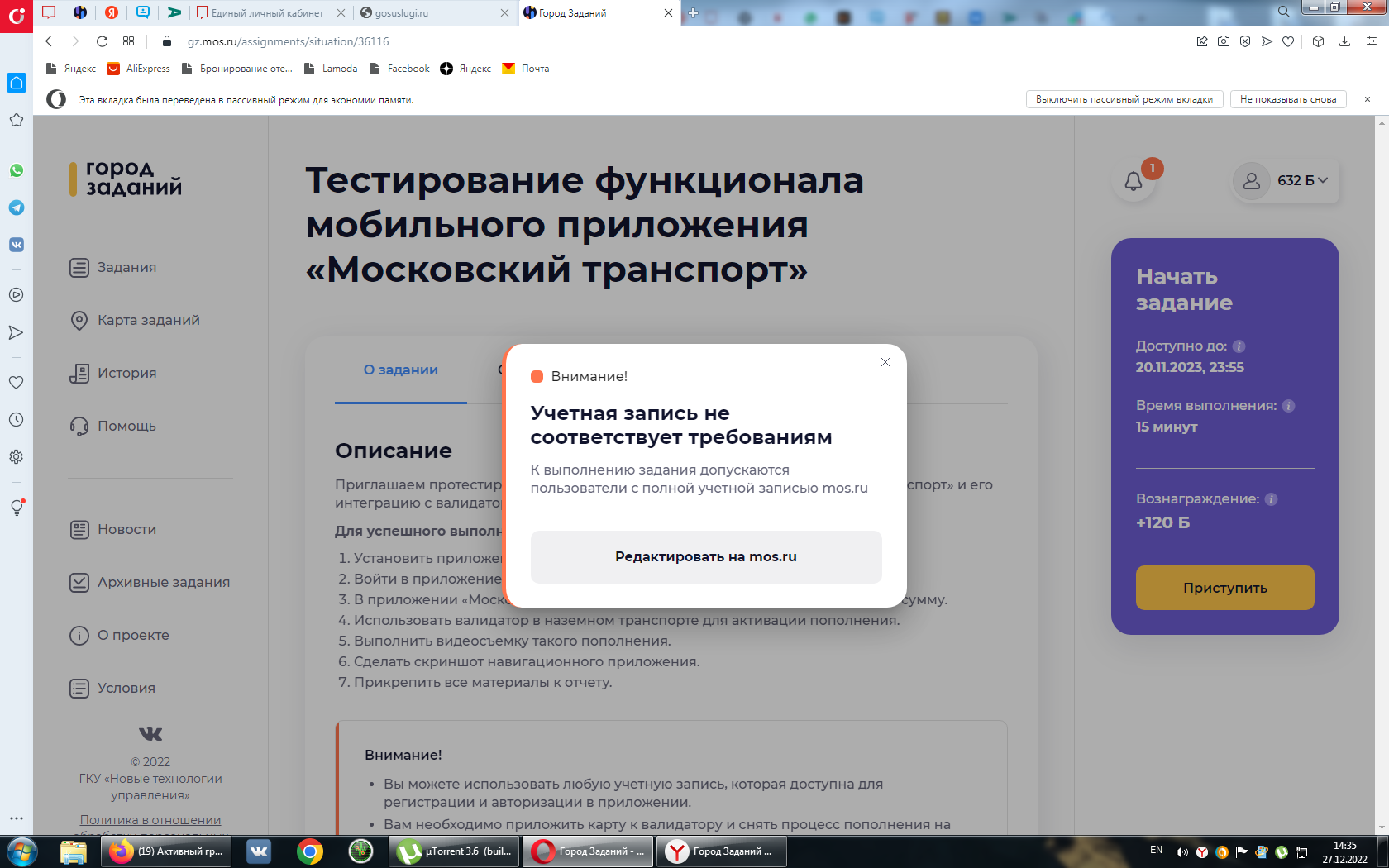Viewport: 1389px width, 868px height.
Task: Open a new browser tab
Action: tap(693, 12)
